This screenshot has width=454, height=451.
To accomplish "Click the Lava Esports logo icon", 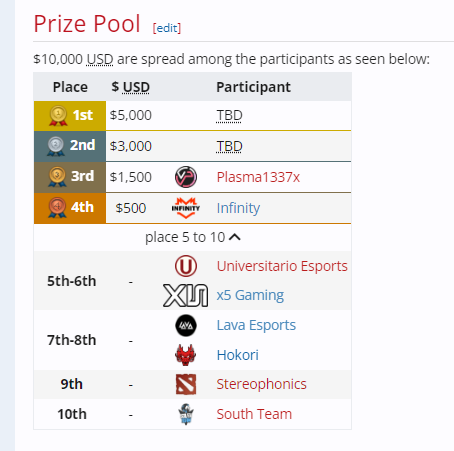I will tap(186, 325).
